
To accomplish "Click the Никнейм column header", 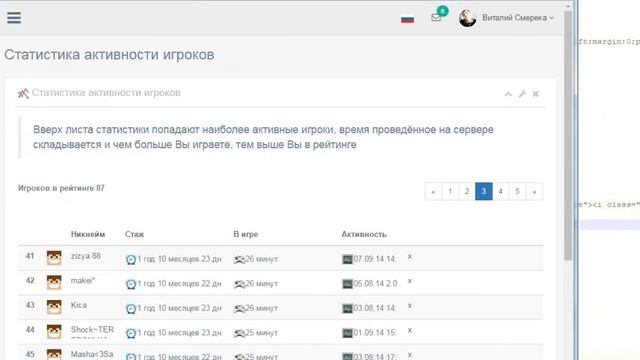I will 88,234.
